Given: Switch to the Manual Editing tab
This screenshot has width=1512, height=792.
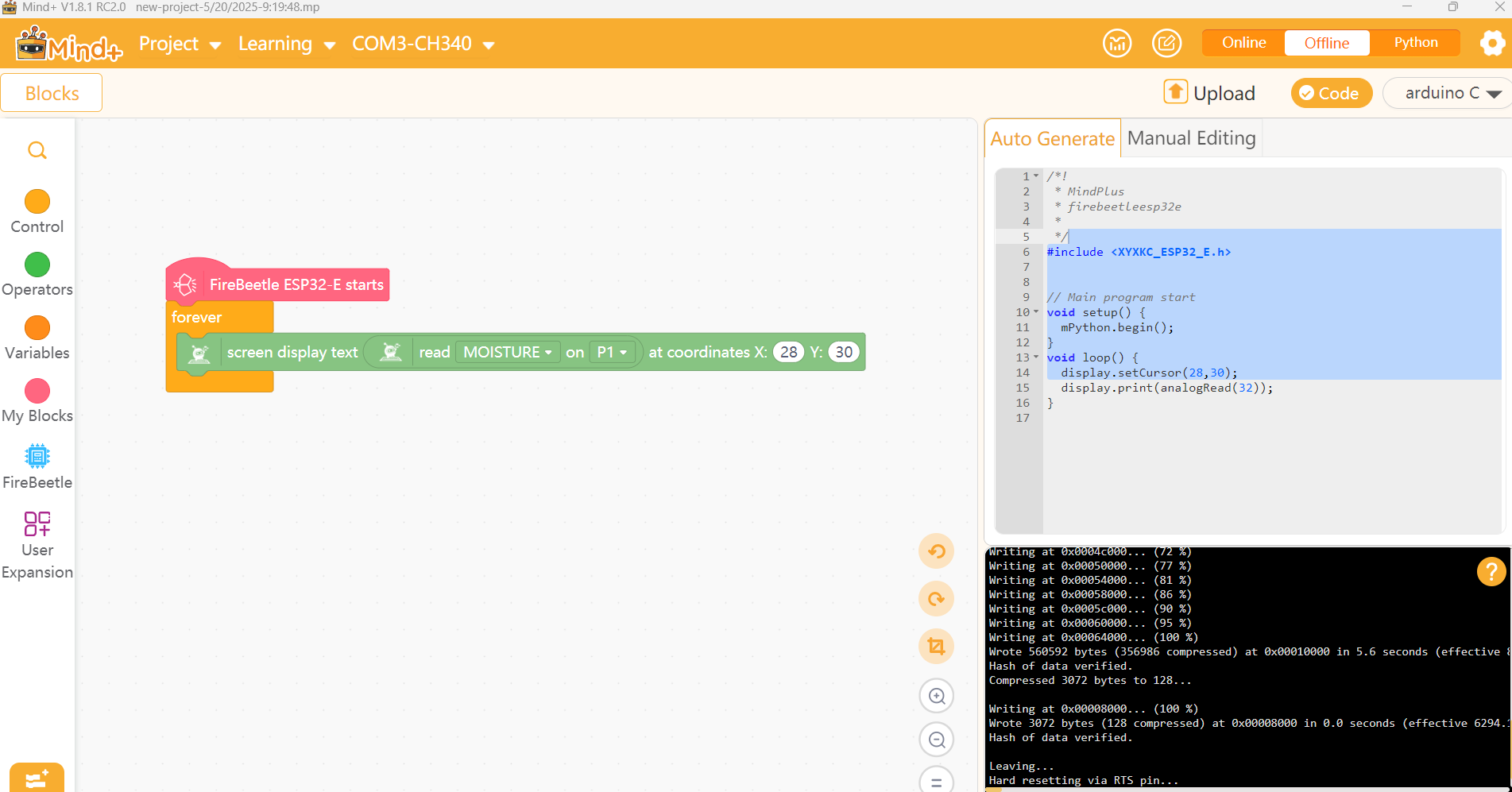Looking at the screenshot, I should pos(1191,138).
